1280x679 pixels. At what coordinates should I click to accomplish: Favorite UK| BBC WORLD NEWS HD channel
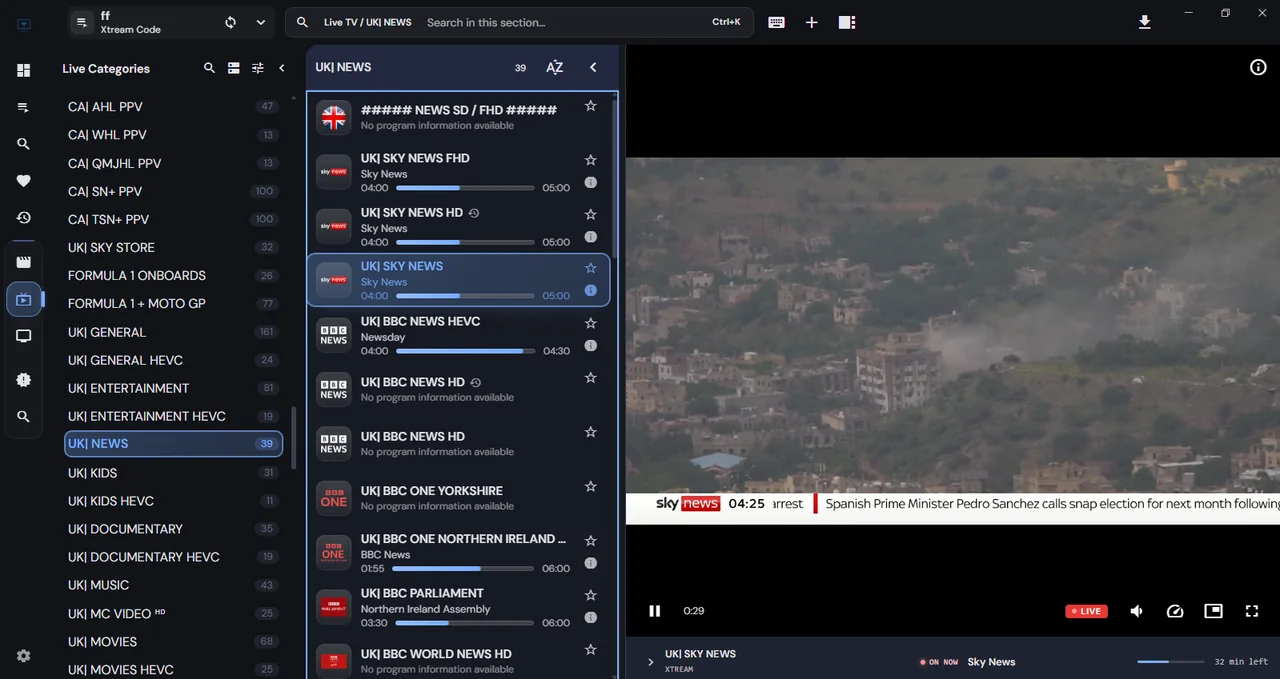pyautogui.click(x=590, y=649)
